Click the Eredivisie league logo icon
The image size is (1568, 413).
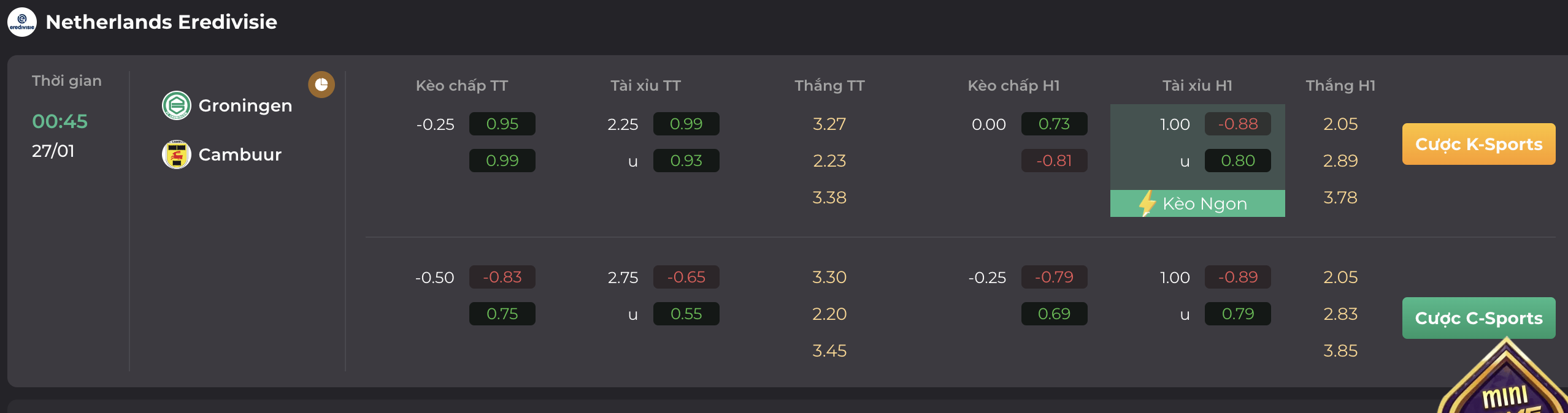point(22,22)
